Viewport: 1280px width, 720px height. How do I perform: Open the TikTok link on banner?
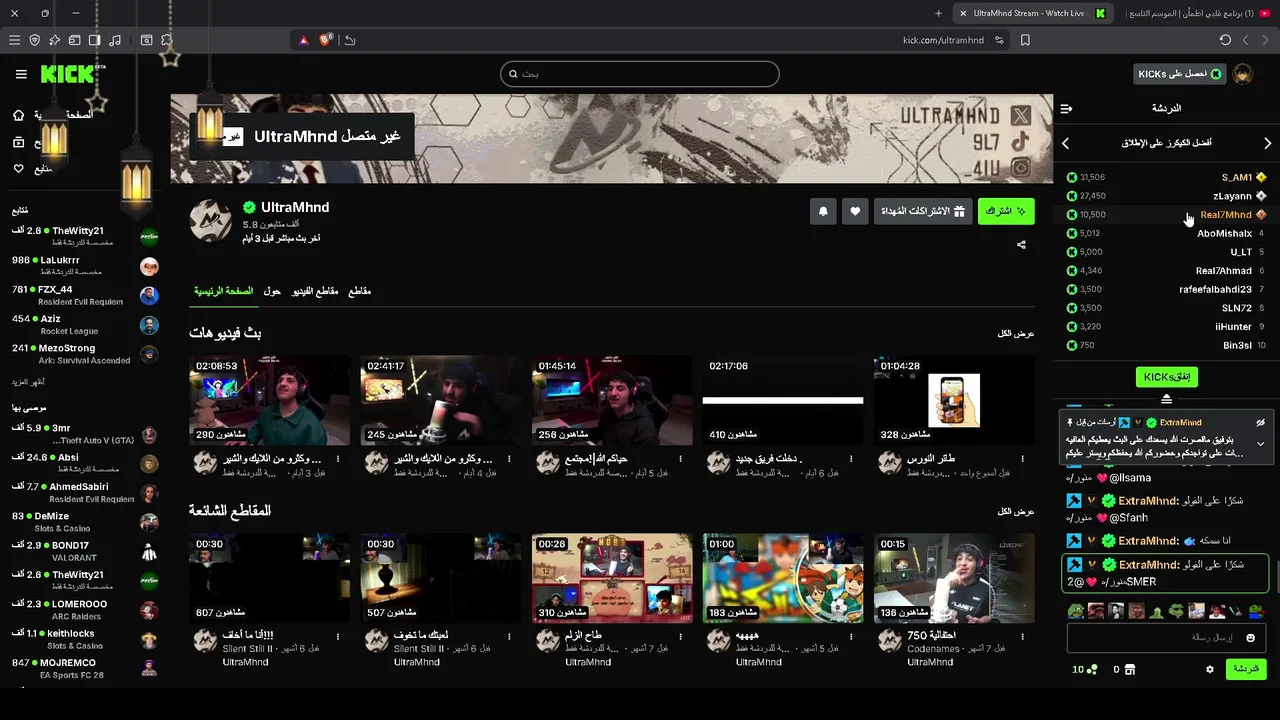[x=1020, y=142]
